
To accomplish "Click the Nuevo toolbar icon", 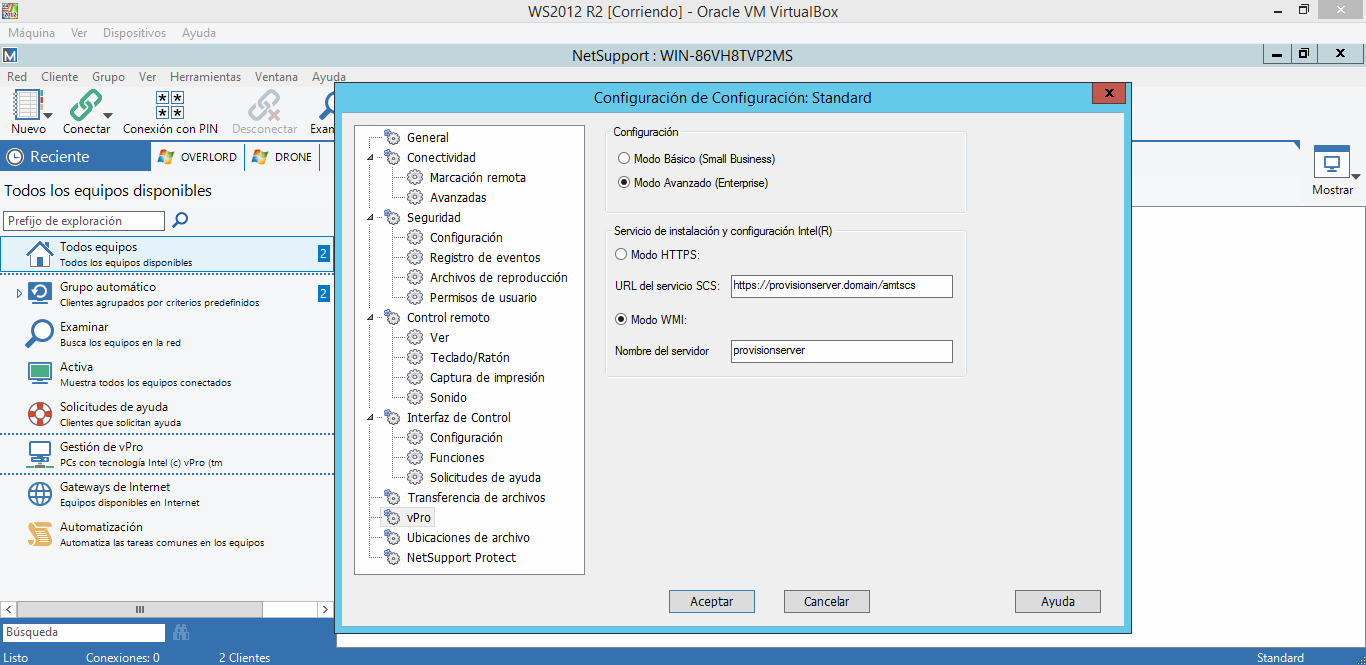I will pyautogui.click(x=27, y=105).
